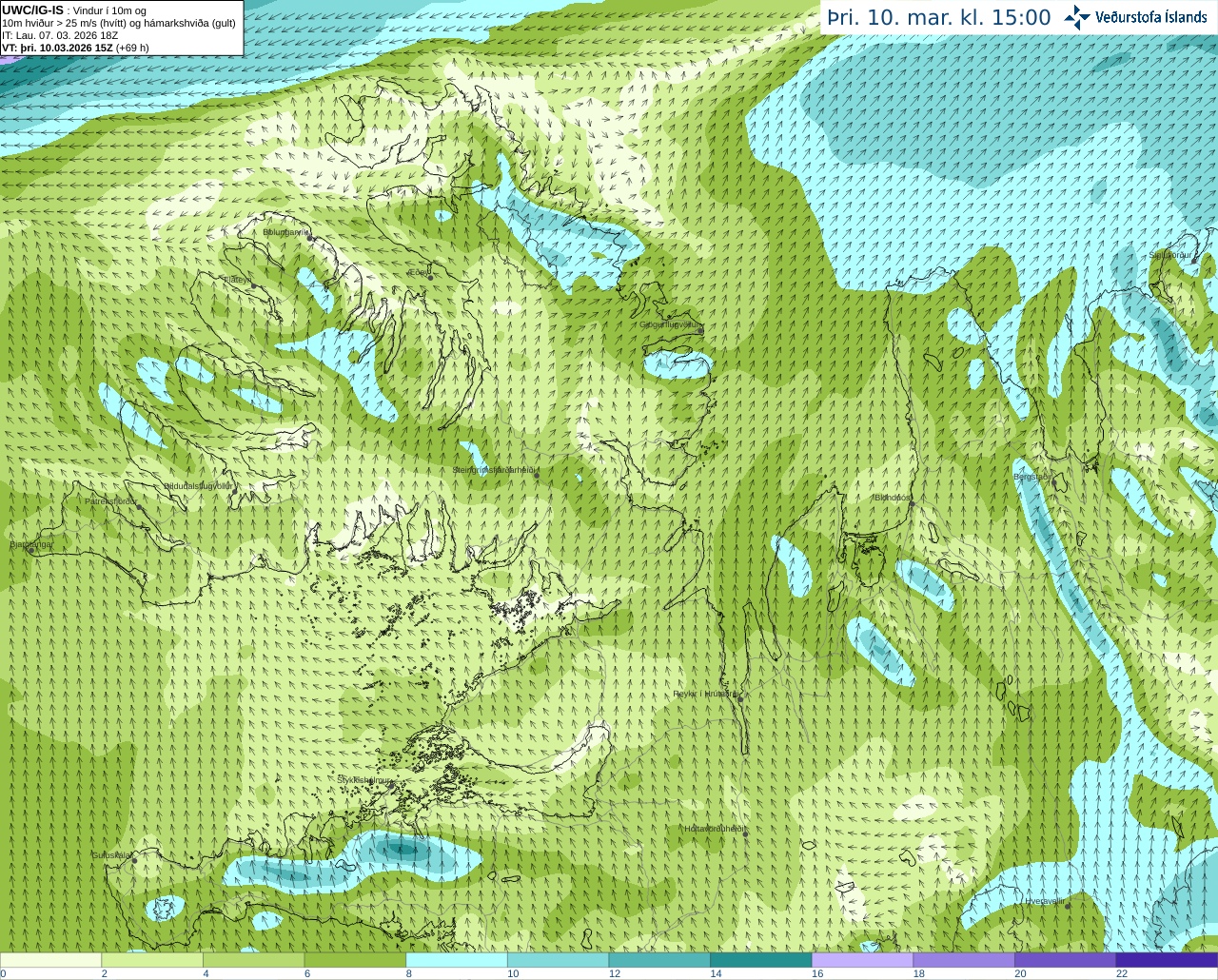Click the 'IT: Lau. 07. 03. 2026 18Z' line
1218x980 pixels.
[60, 35]
